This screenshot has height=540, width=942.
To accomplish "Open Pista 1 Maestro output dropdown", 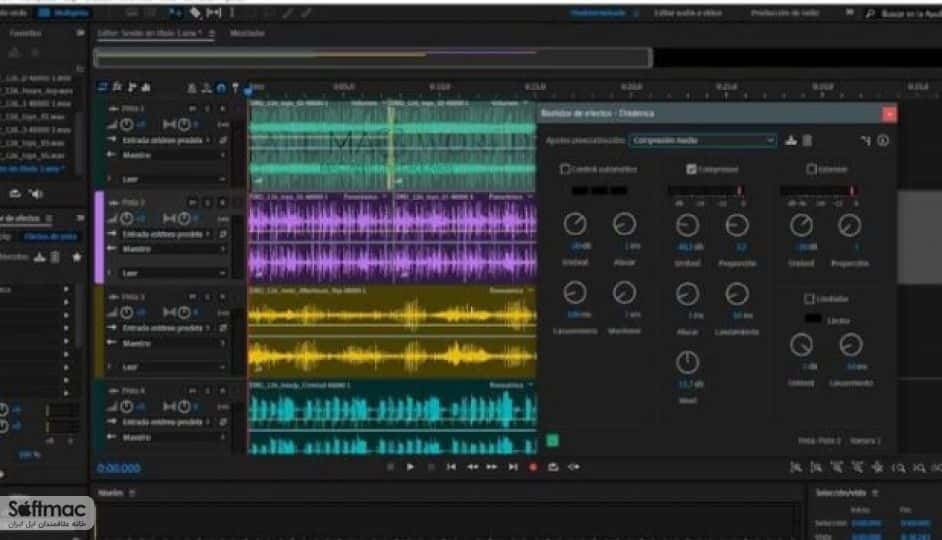I will (173, 155).
